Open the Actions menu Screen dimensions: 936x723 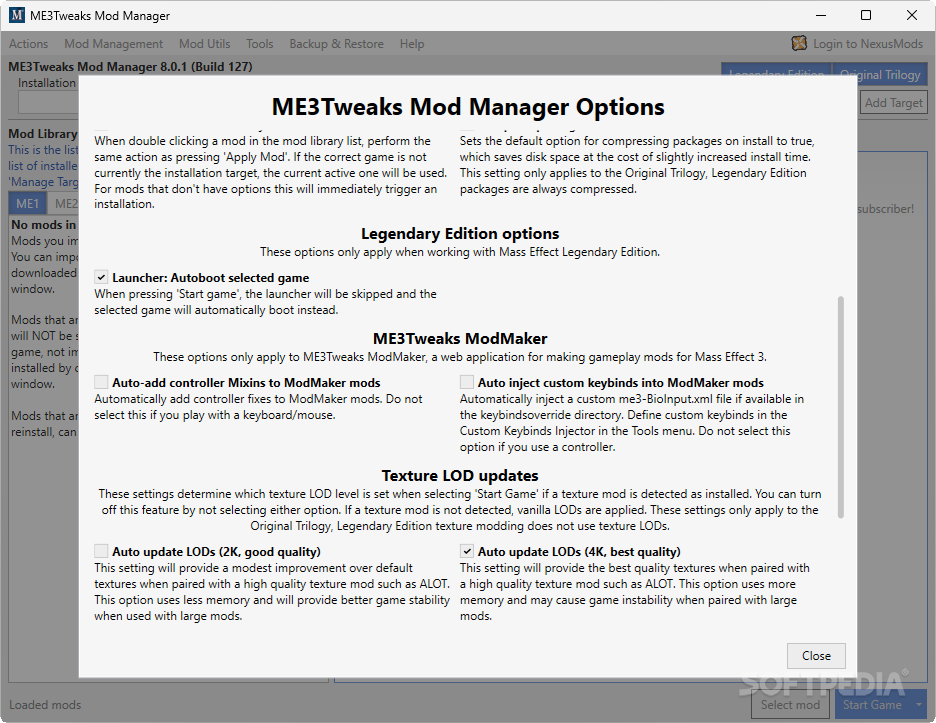28,44
